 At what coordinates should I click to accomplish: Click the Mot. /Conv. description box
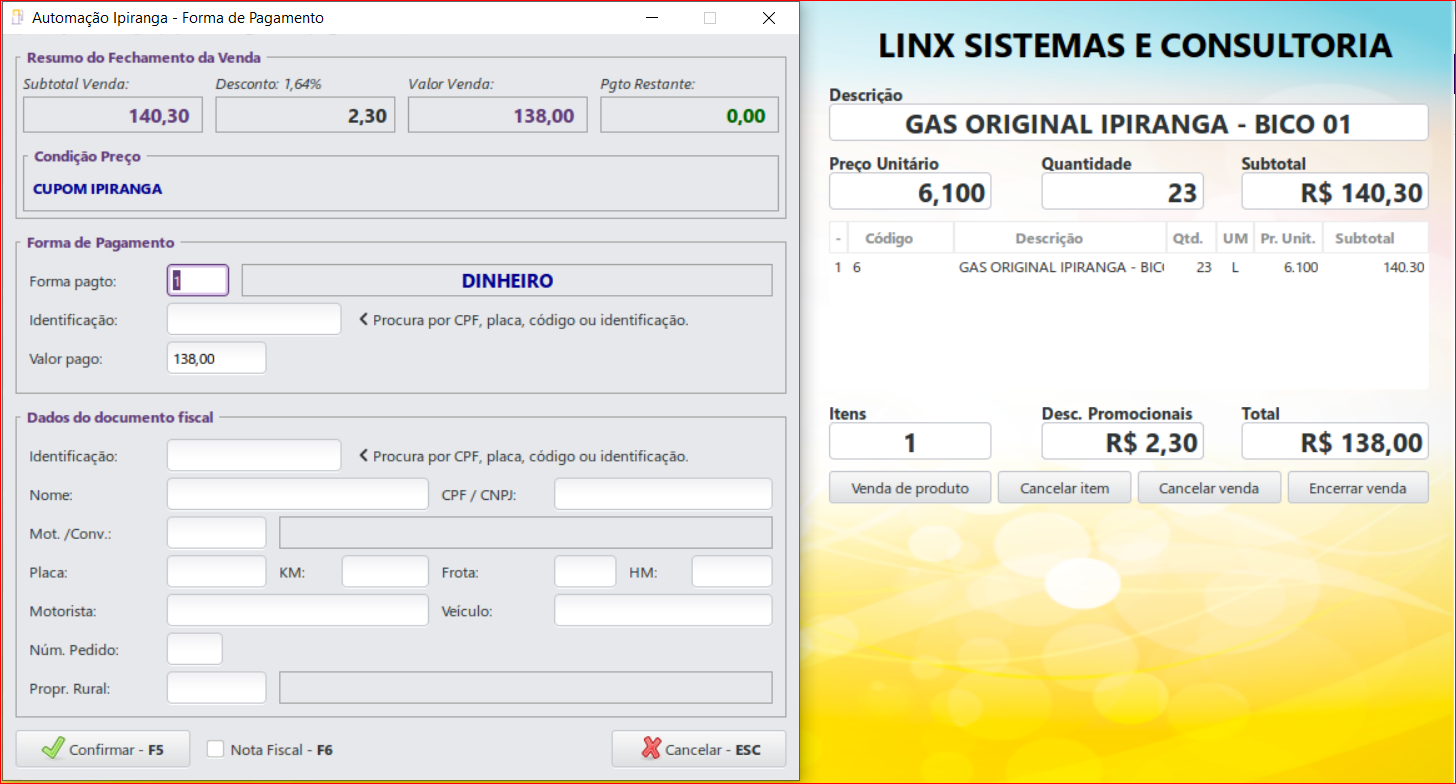pos(526,533)
